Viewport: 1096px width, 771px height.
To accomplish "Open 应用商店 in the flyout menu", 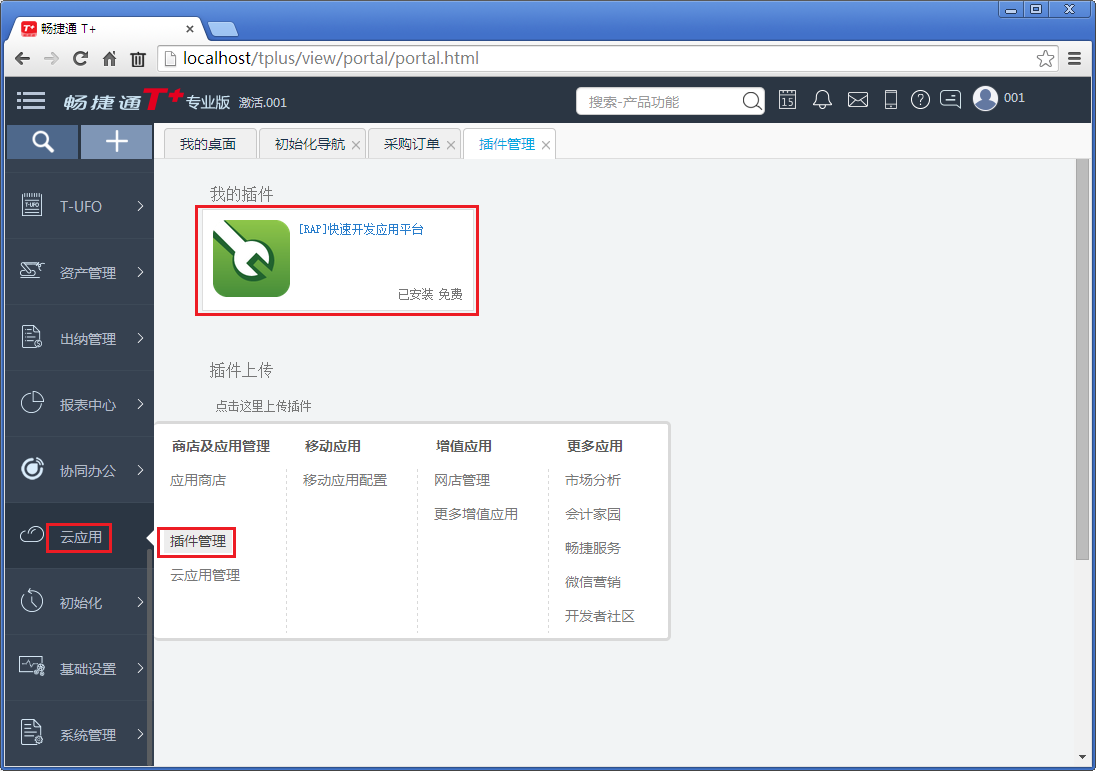I will (x=198, y=480).
